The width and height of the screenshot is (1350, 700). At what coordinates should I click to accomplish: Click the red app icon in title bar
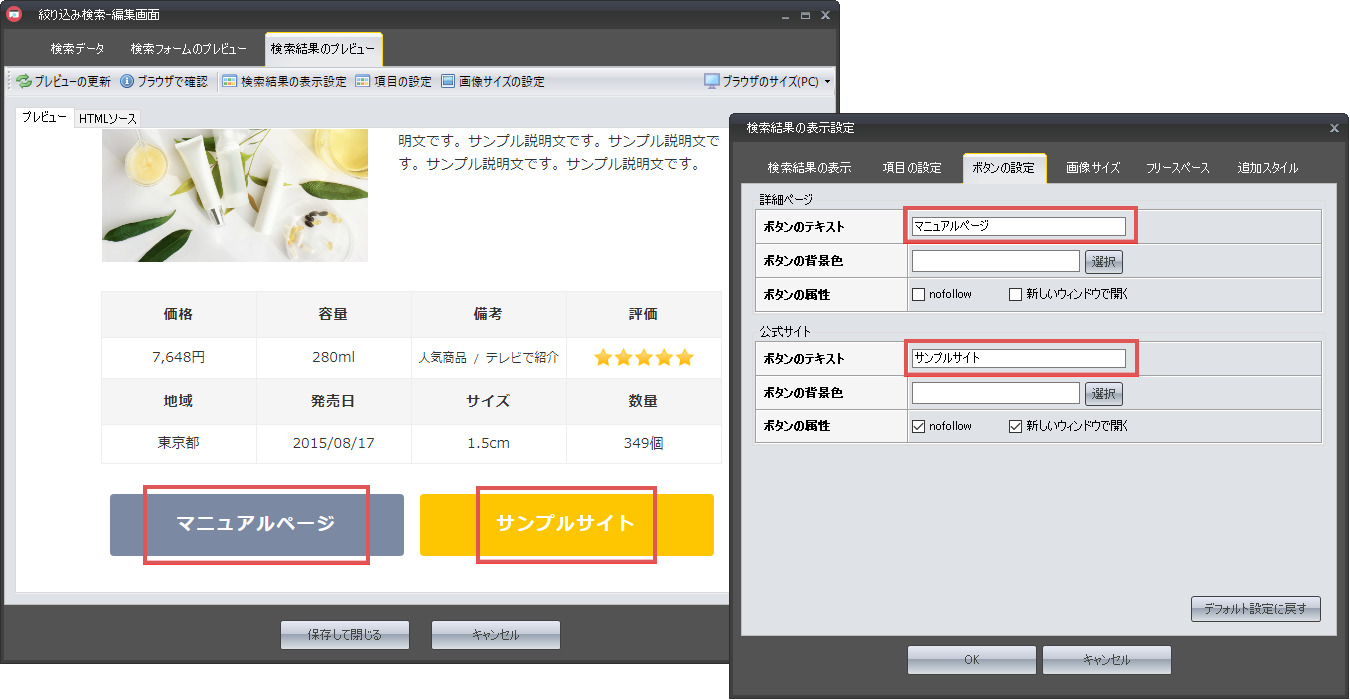(x=15, y=15)
